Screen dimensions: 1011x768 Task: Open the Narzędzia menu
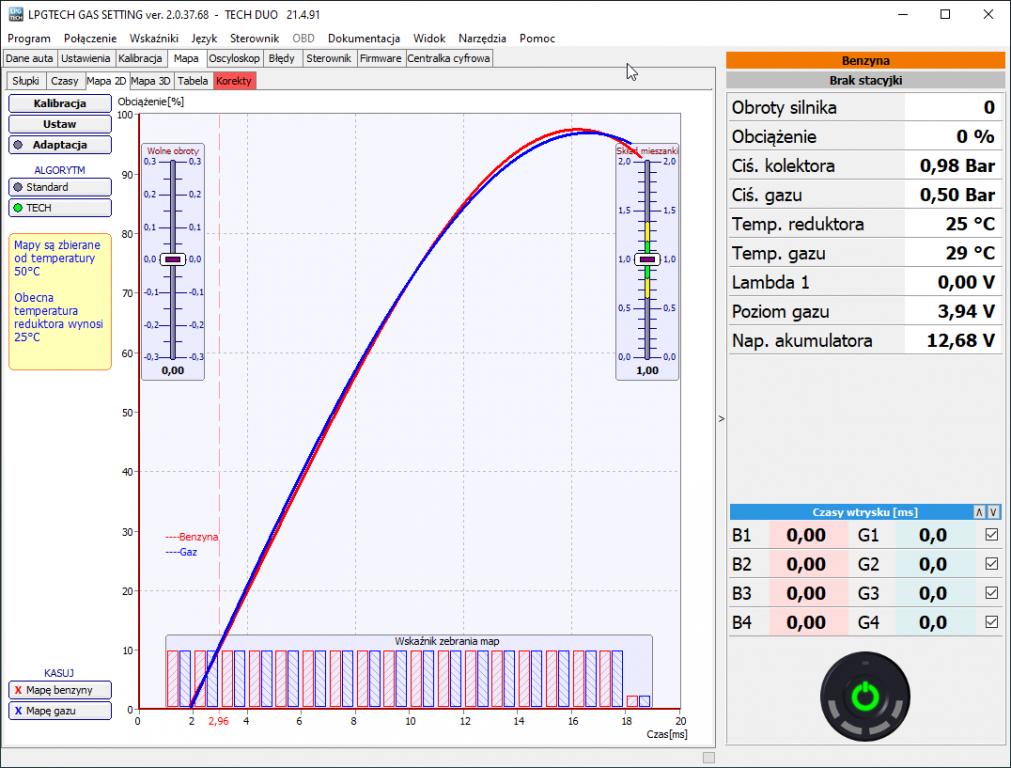tap(482, 38)
